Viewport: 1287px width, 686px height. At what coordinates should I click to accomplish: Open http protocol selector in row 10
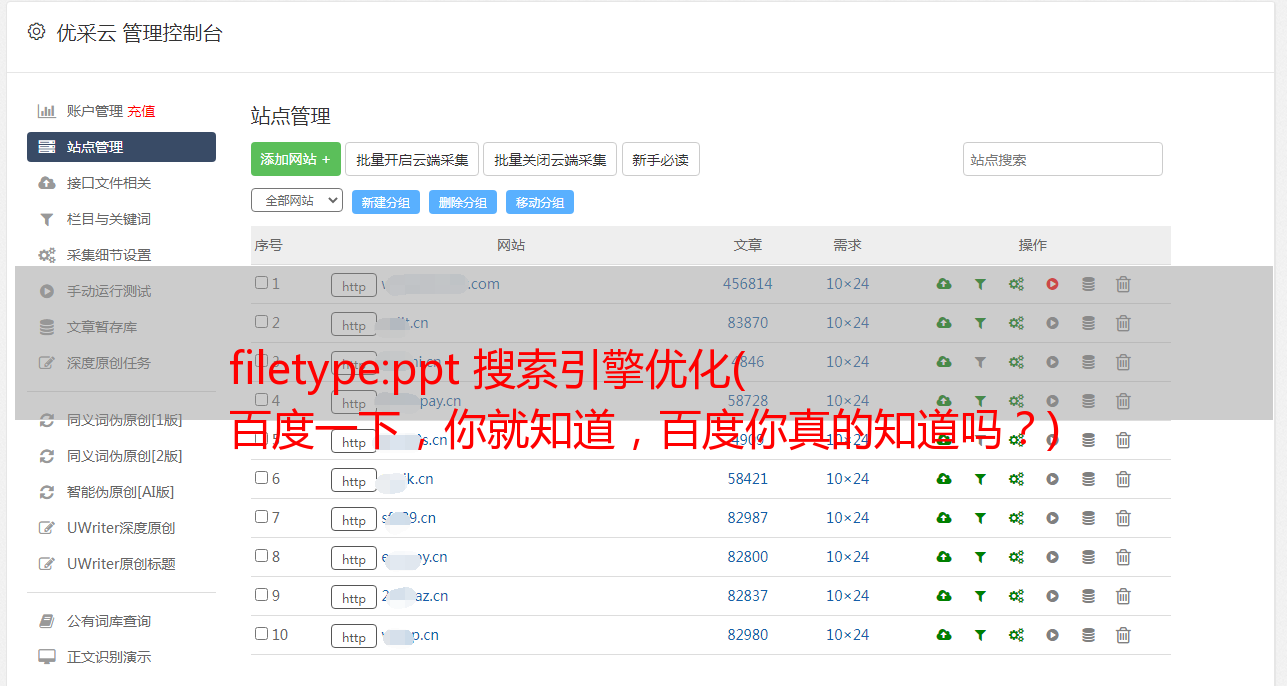point(354,636)
